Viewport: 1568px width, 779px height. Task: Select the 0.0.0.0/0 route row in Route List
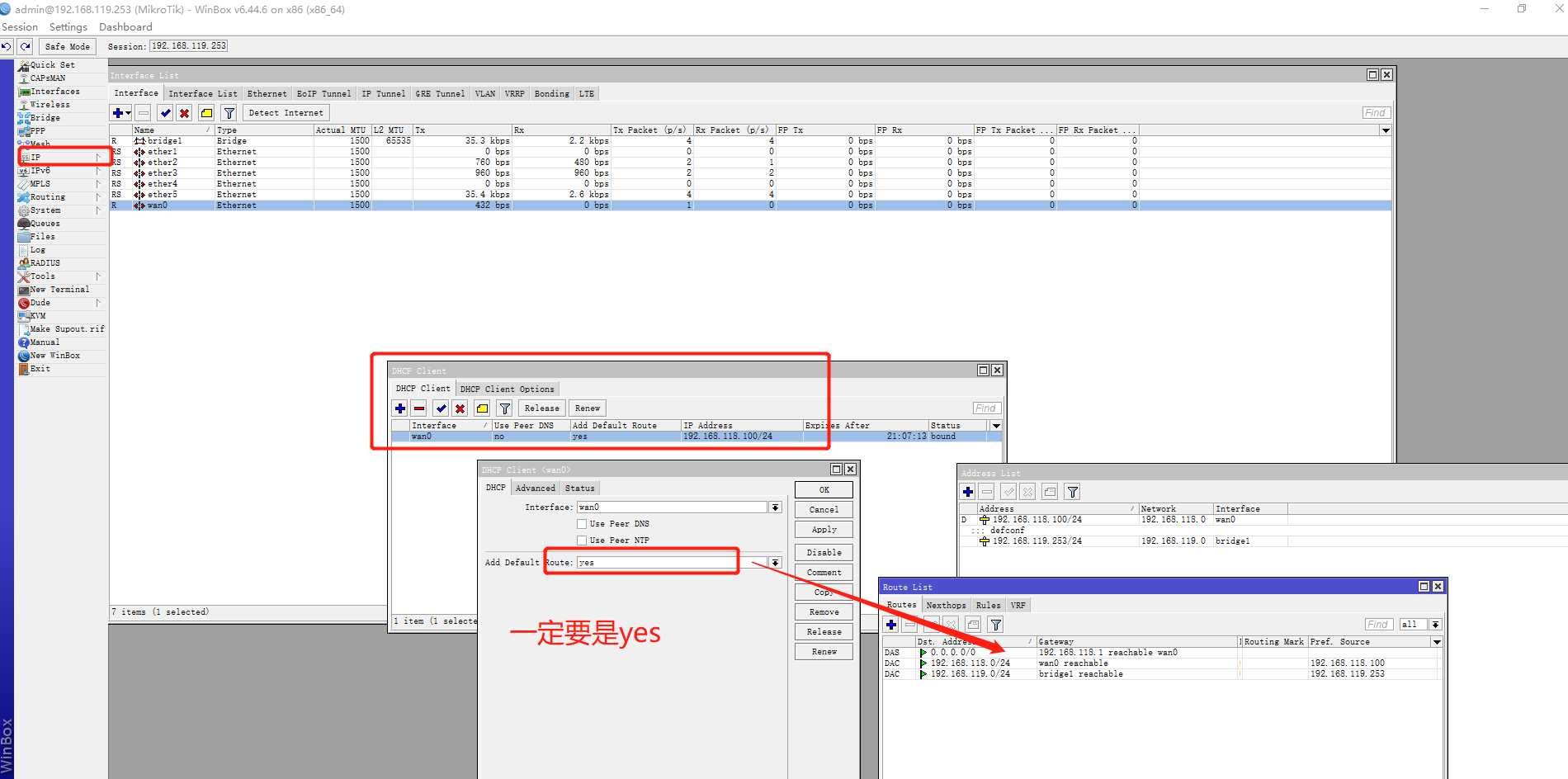click(x=1162, y=653)
